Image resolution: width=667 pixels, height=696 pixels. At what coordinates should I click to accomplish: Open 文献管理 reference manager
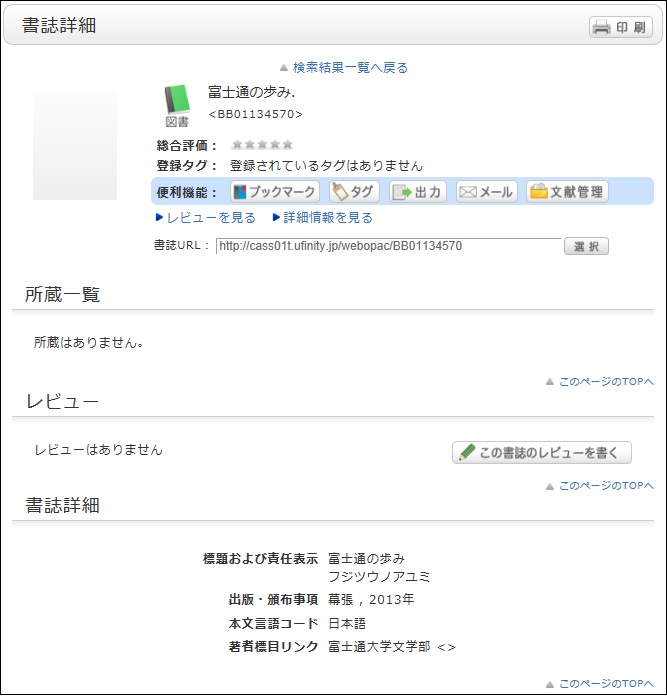pyautogui.click(x=567, y=192)
